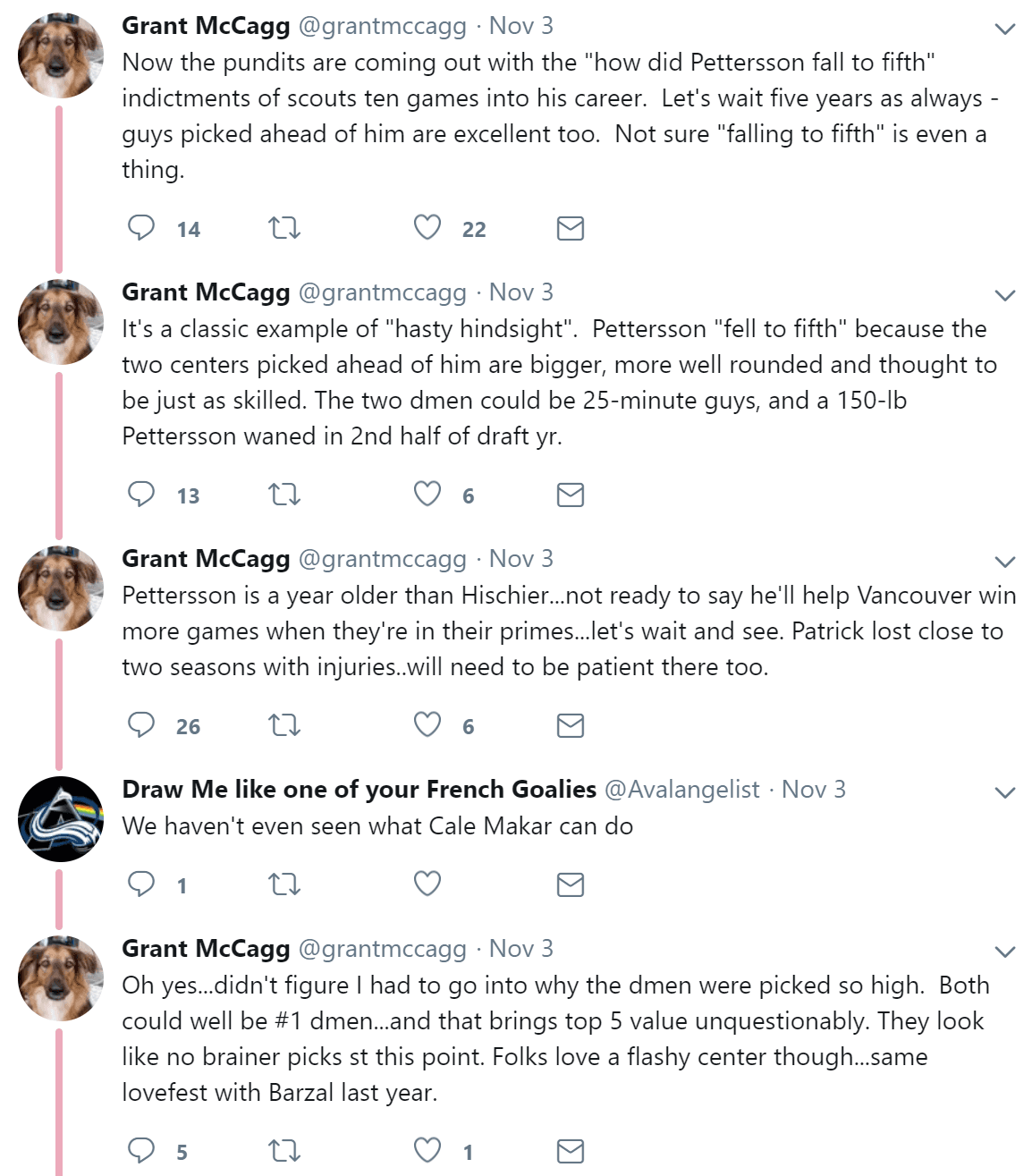Click the Avalanche logo avatar

(61, 820)
